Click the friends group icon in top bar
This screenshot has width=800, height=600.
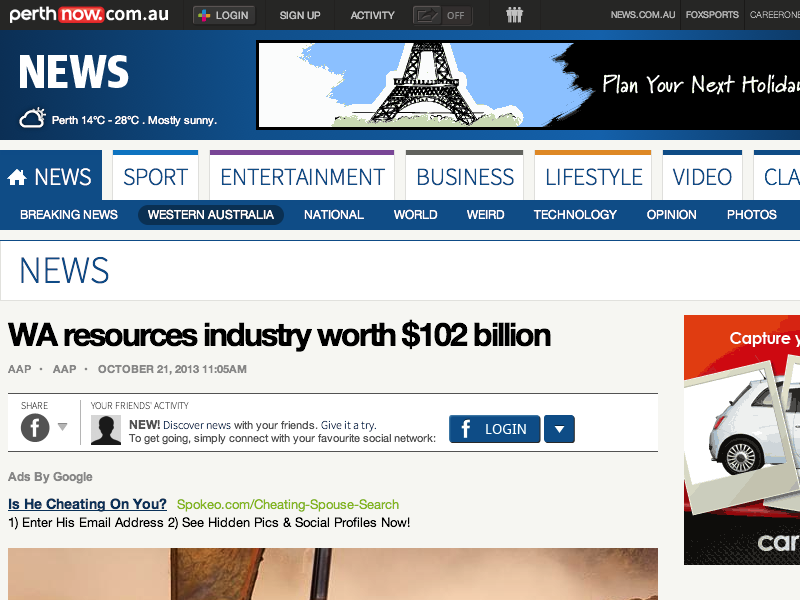point(514,15)
